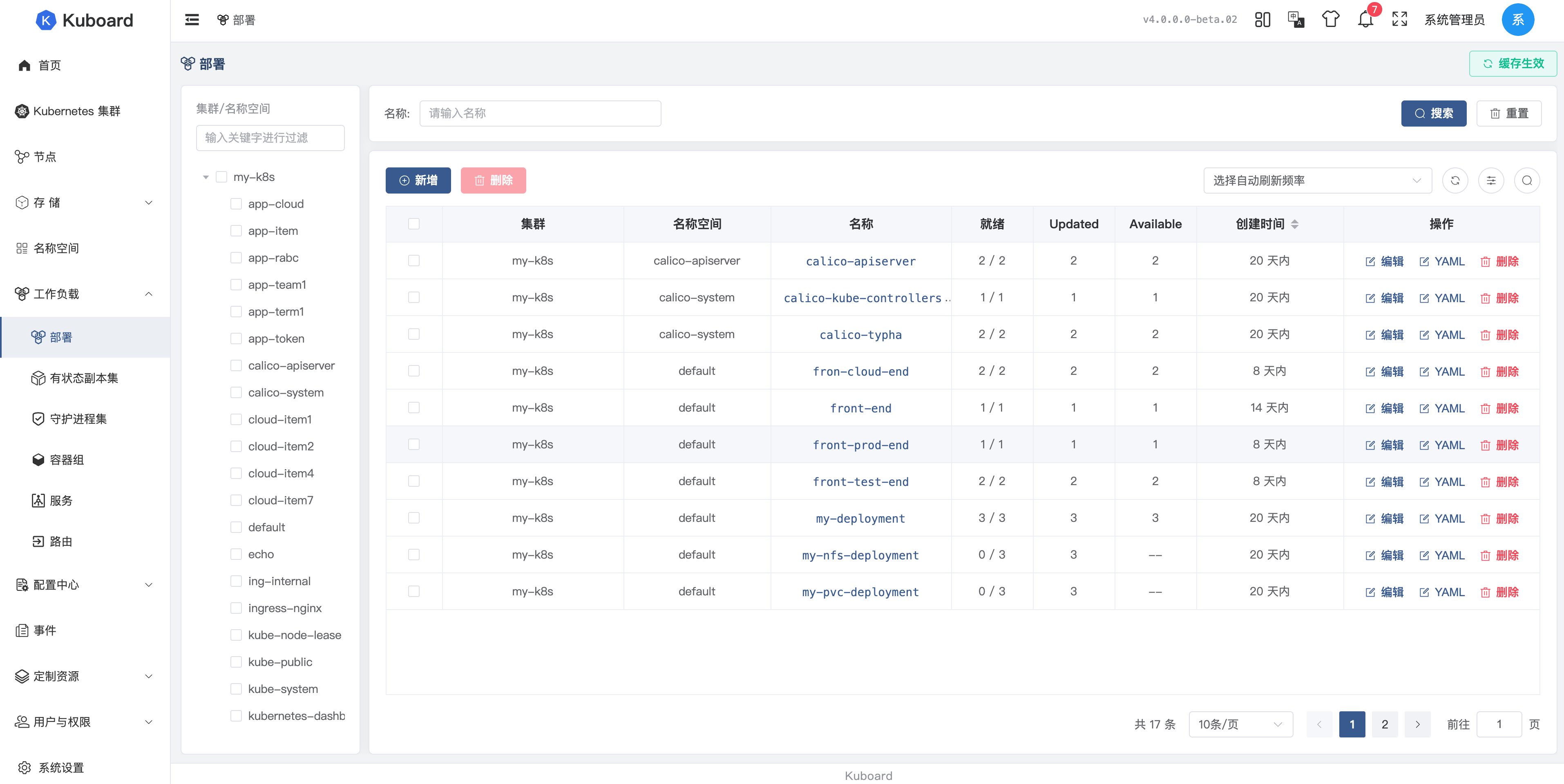Expand the 存储 storage submenu
The height and width of the screenshot is (784, 1564).
point(85,203)
